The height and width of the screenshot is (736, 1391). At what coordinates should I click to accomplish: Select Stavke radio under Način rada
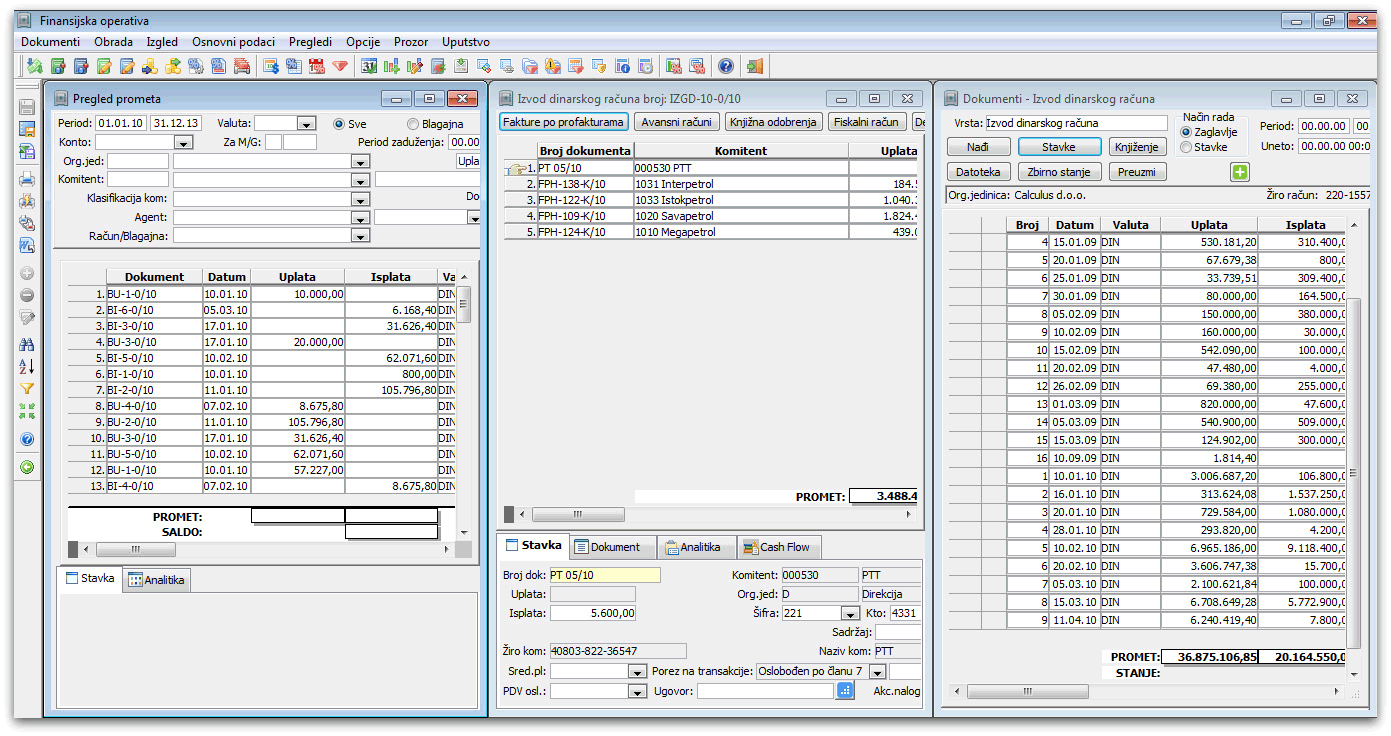[1186, 147]
